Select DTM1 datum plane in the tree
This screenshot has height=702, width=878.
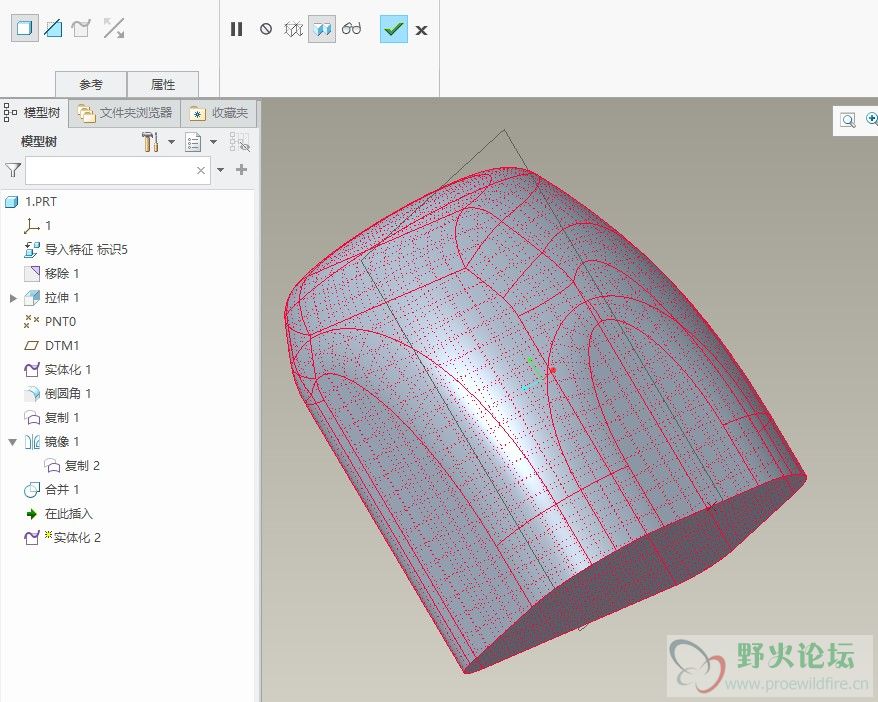62,346
